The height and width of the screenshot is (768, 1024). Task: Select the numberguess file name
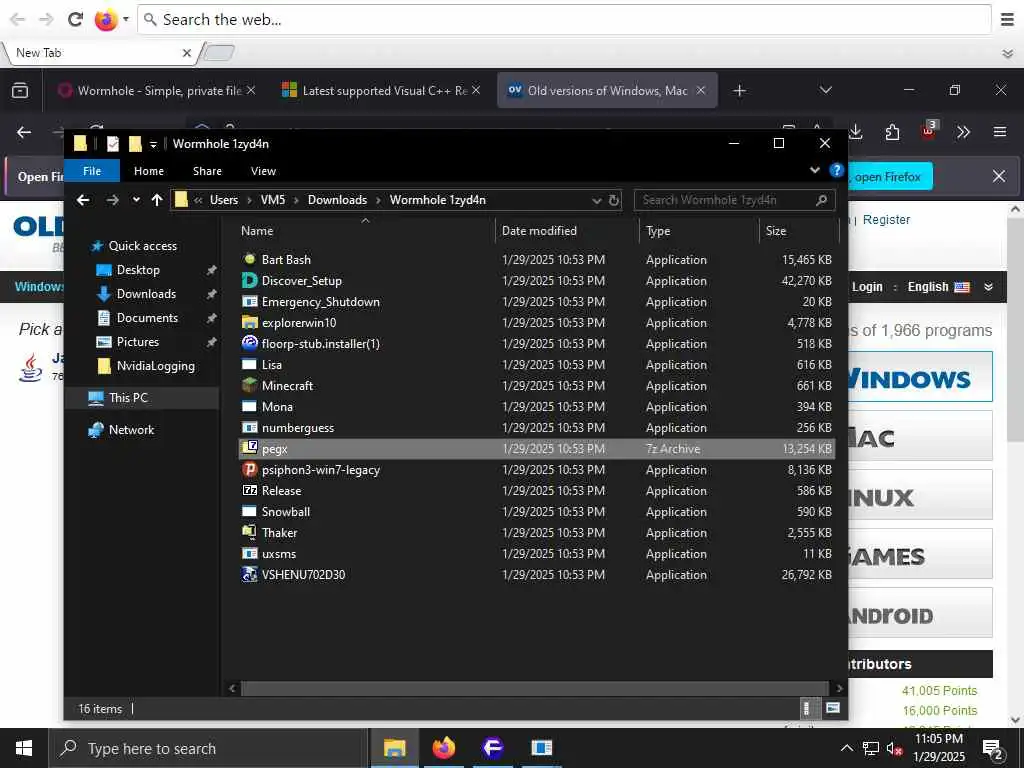[x=298, y=428]
